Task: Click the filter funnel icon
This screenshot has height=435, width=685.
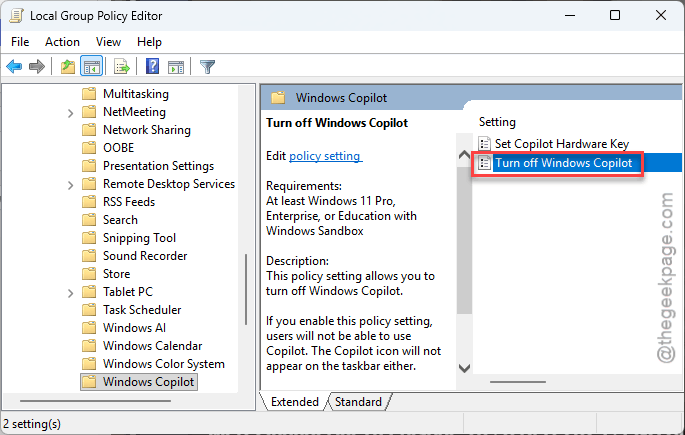Action: 207,67
